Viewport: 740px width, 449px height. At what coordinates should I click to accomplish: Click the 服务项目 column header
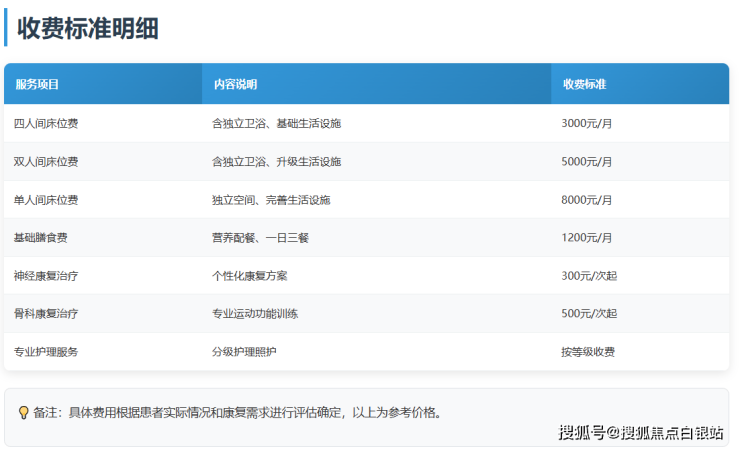click(x=37, y=84)
